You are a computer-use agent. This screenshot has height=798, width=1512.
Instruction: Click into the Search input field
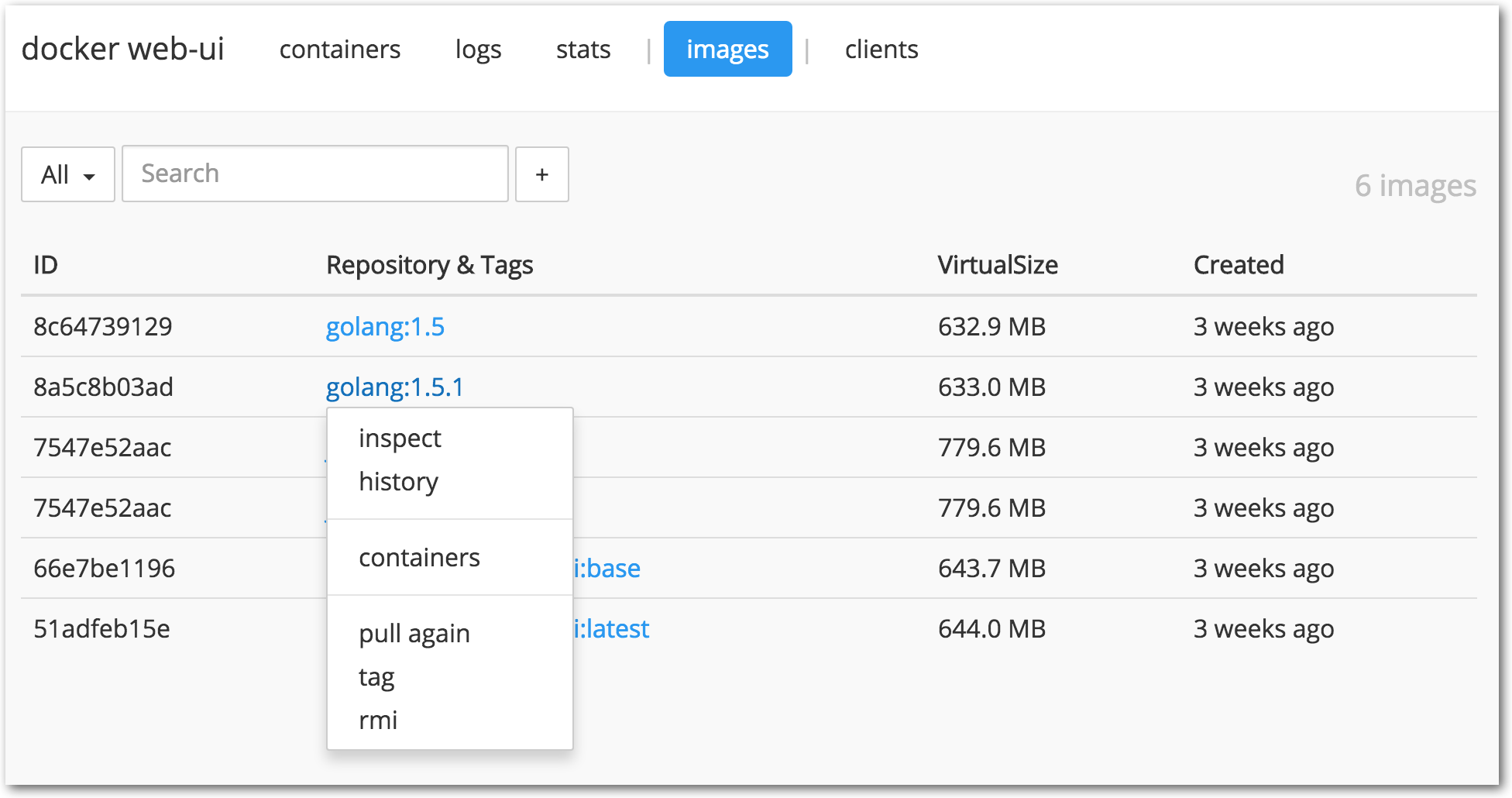[315, 174]
